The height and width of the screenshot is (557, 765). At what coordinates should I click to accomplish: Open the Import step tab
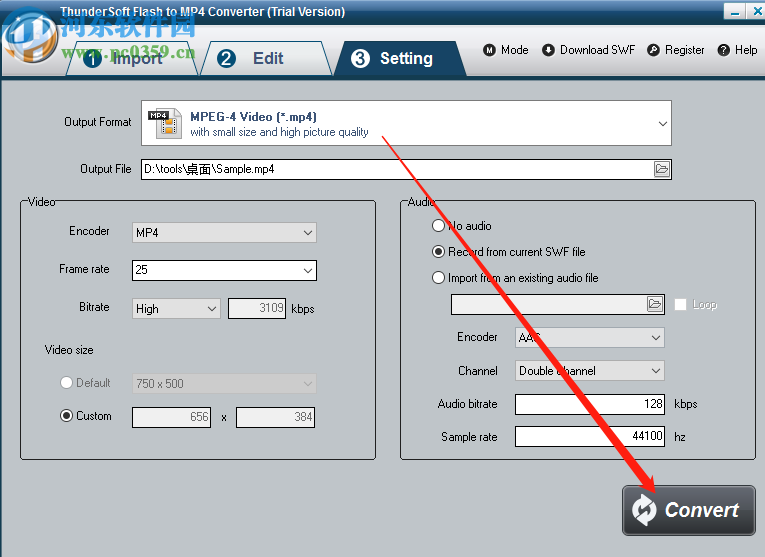pyautogui.click(x=132, y=59)
